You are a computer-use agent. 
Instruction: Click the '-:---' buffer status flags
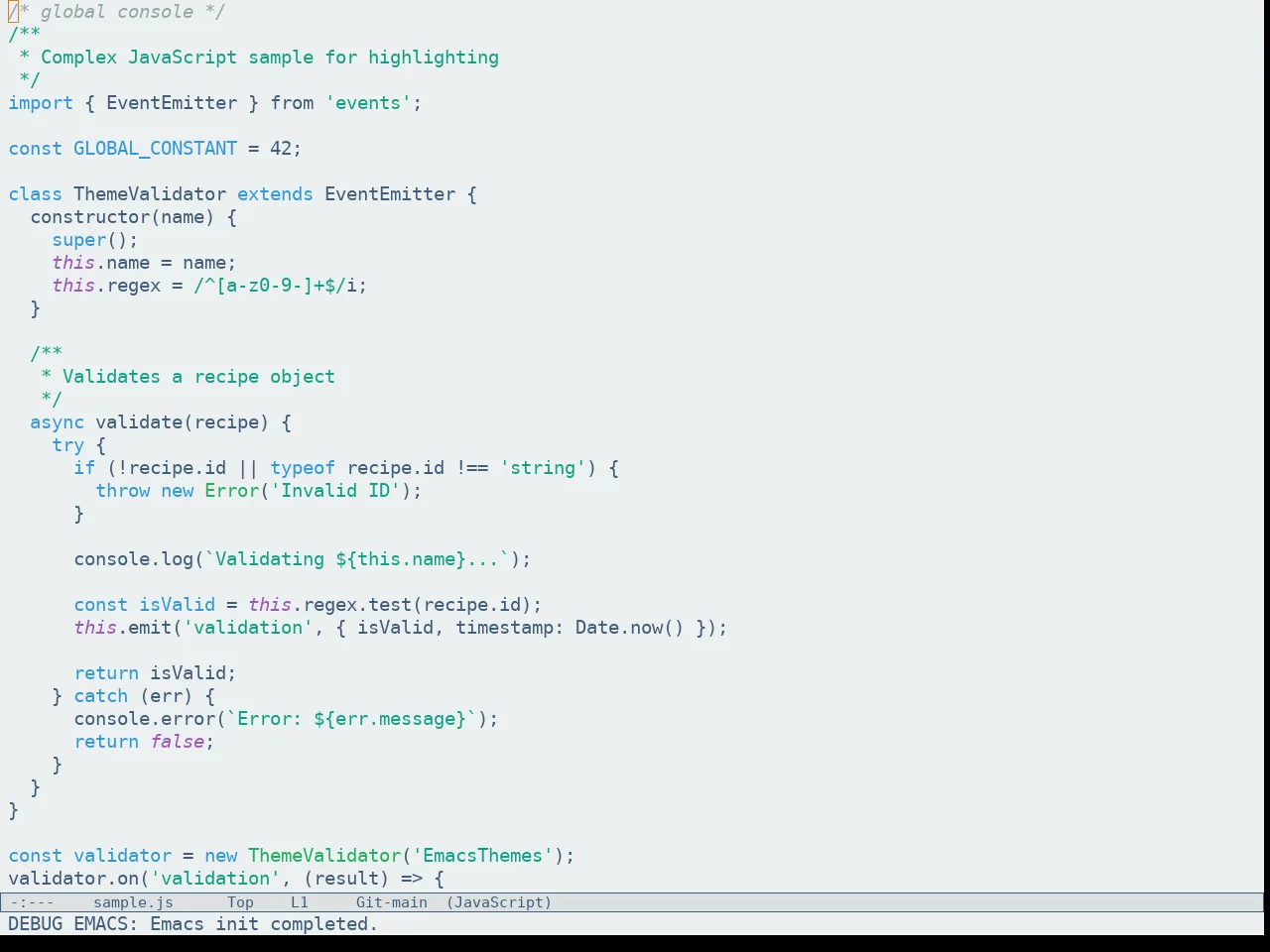(32, 902)
